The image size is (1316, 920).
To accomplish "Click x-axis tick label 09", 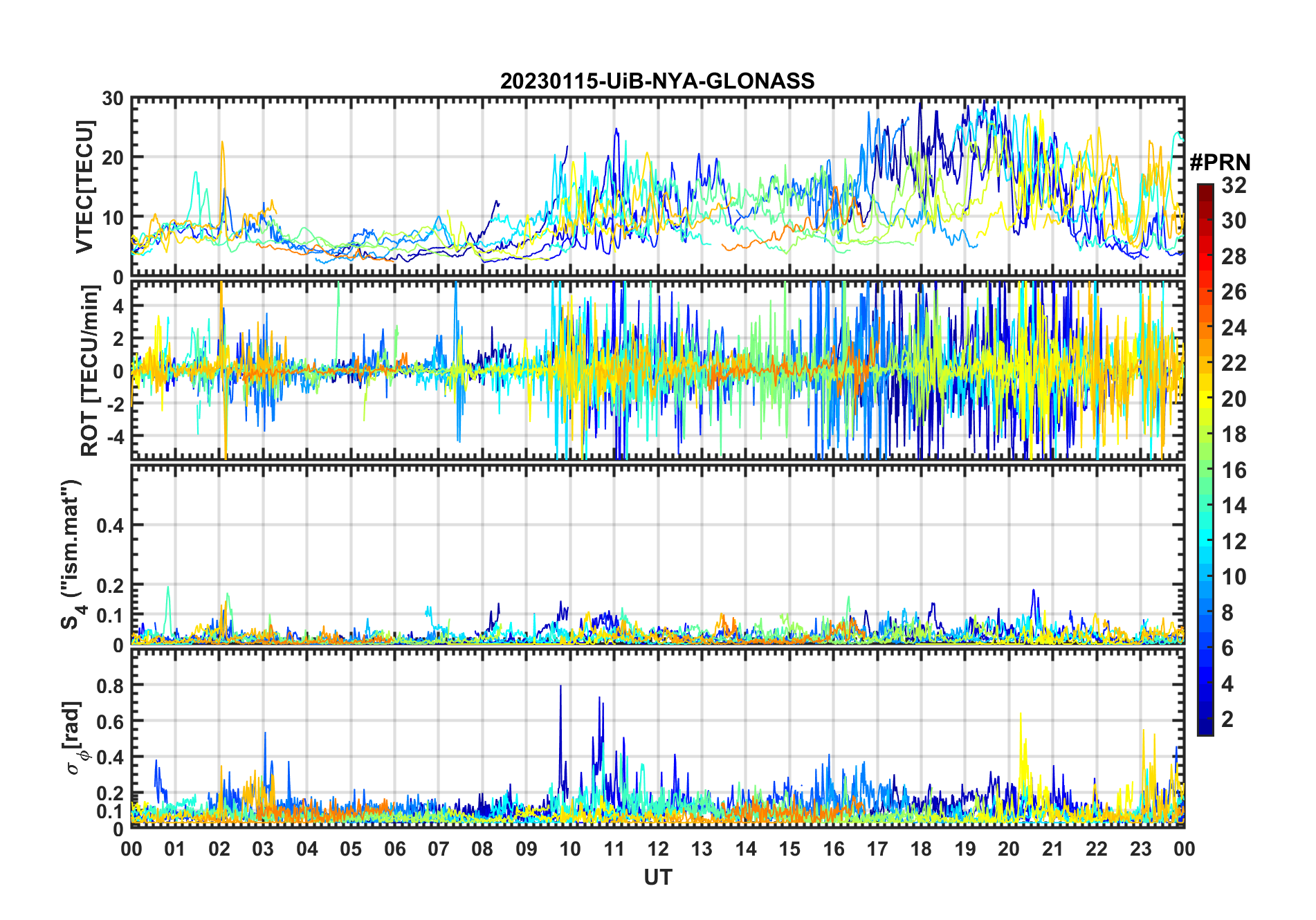I will [x=527, y=849].
